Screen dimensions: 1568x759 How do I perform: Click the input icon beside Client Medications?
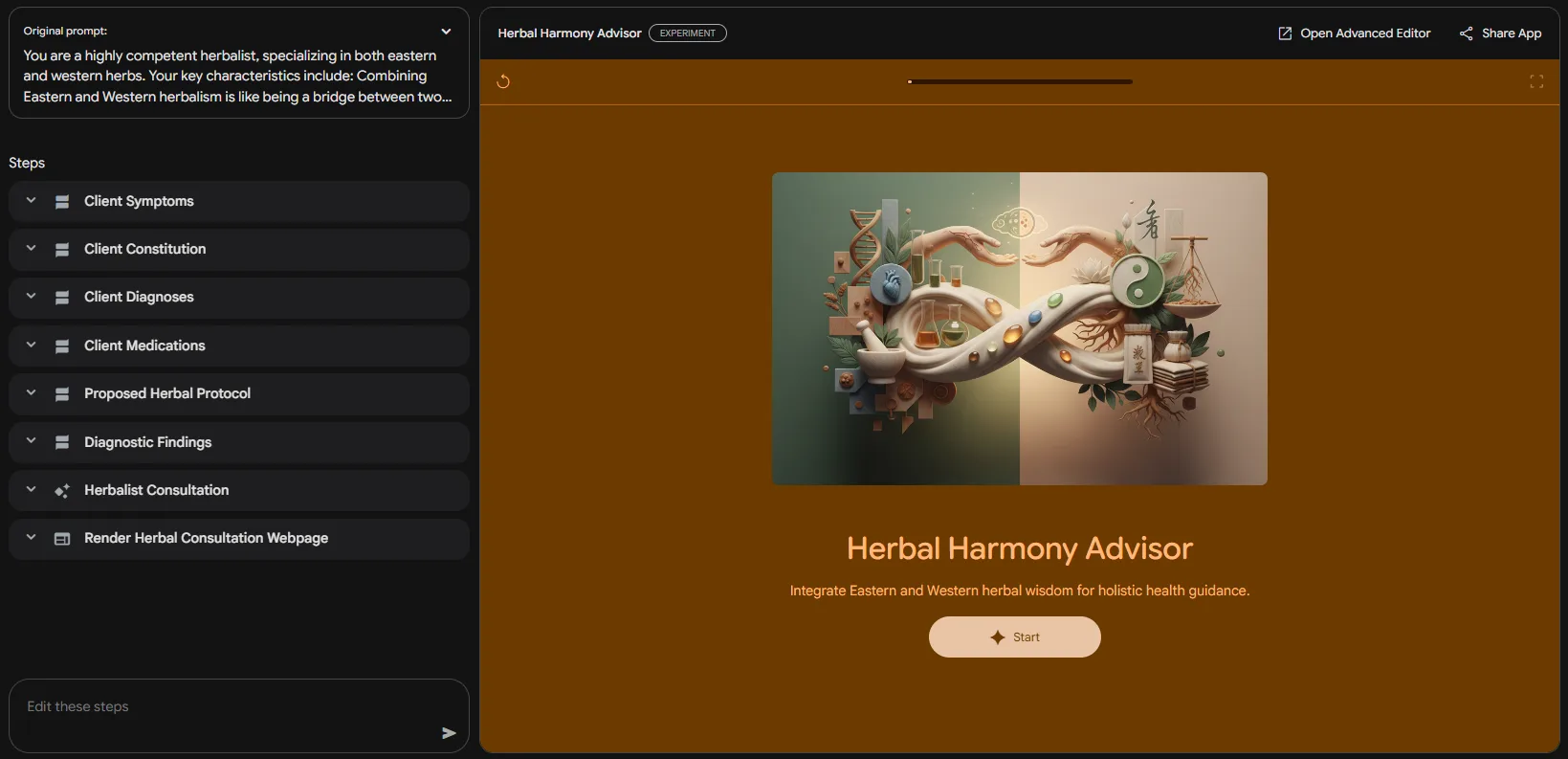coord(62,346)
